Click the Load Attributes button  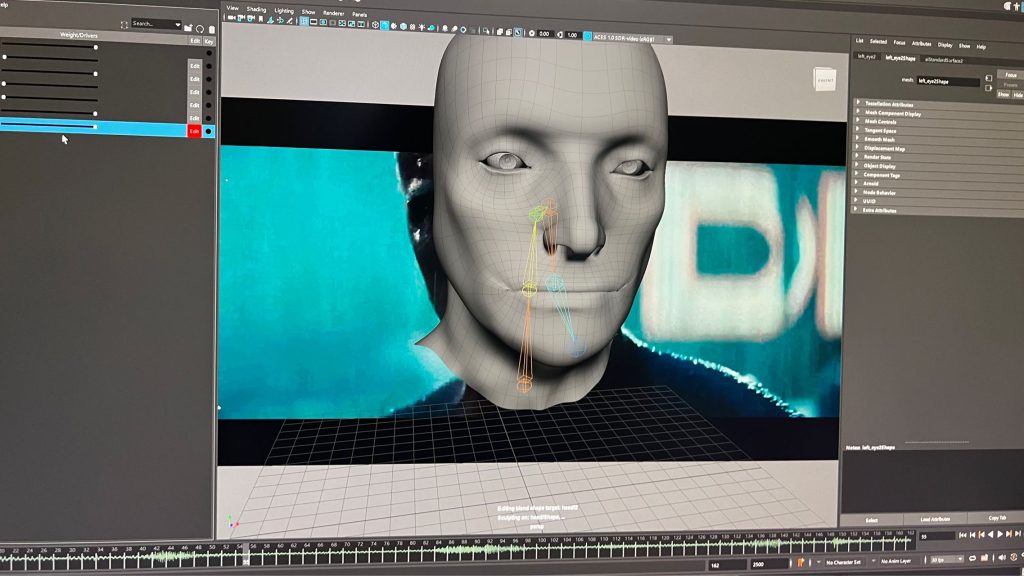(x=935, y=519)
